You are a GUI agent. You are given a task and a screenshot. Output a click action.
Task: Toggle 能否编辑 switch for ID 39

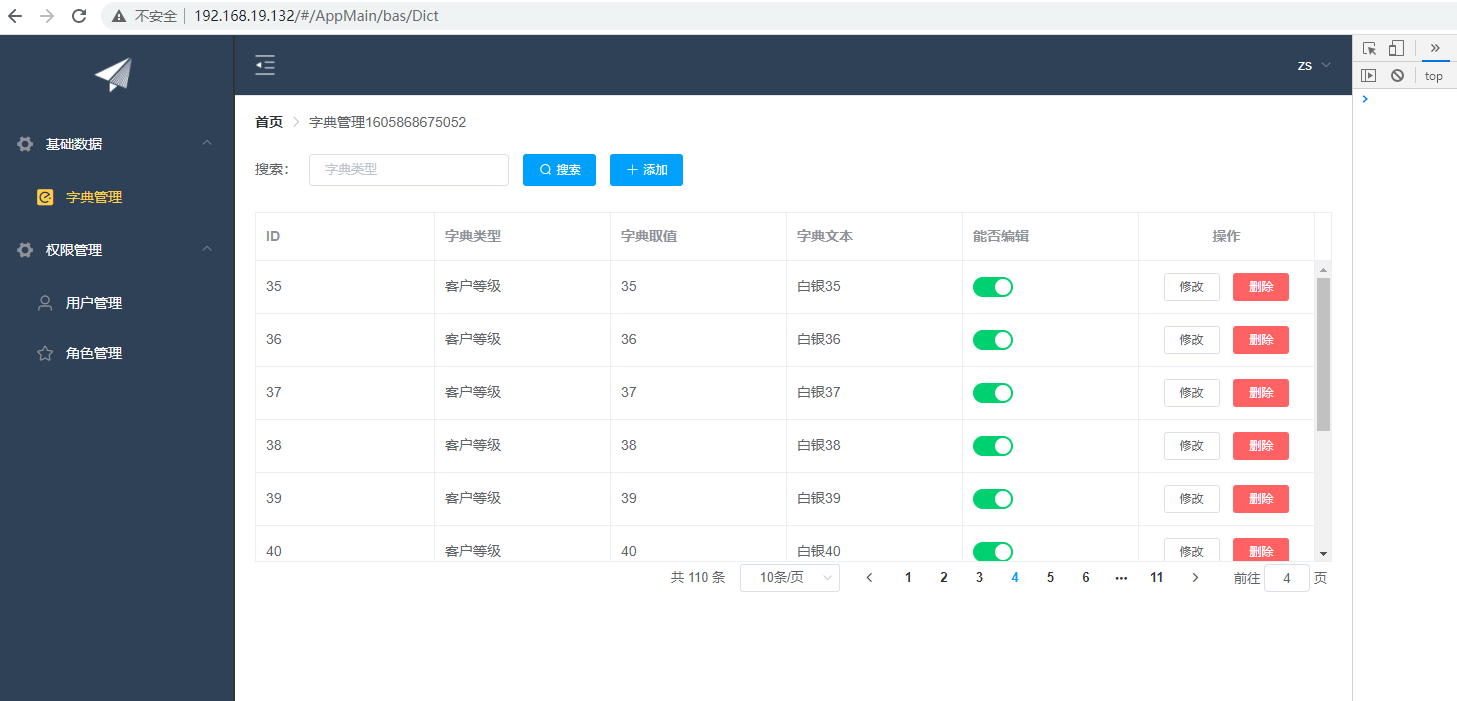(x=993, y=499)
